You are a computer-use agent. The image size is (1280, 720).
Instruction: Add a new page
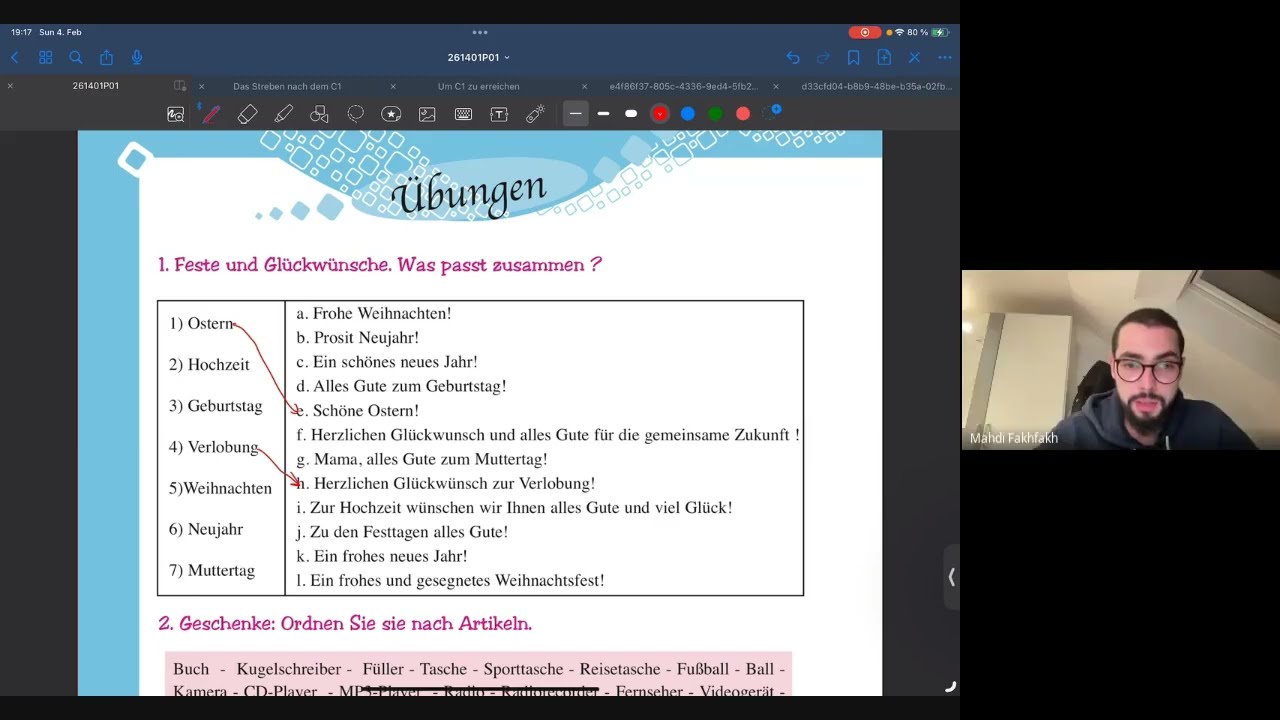[884, 58]
